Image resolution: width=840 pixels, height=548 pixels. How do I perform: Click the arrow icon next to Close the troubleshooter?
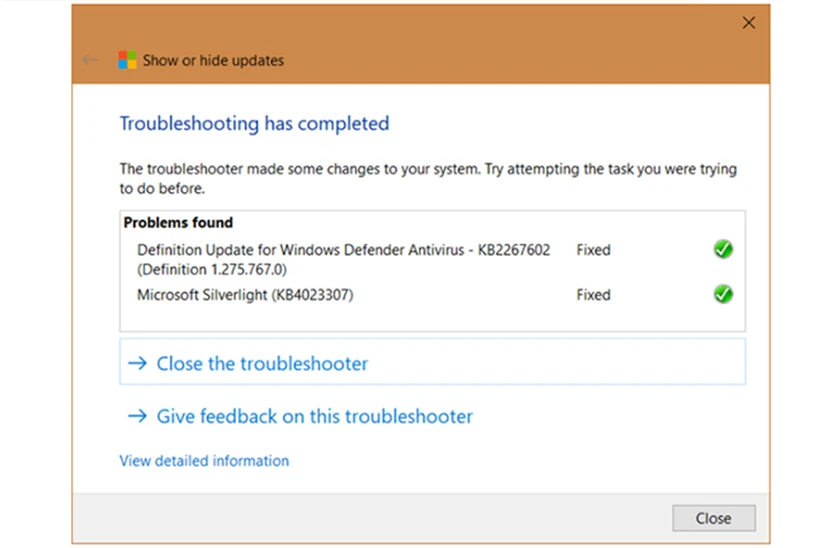point(137,363)
